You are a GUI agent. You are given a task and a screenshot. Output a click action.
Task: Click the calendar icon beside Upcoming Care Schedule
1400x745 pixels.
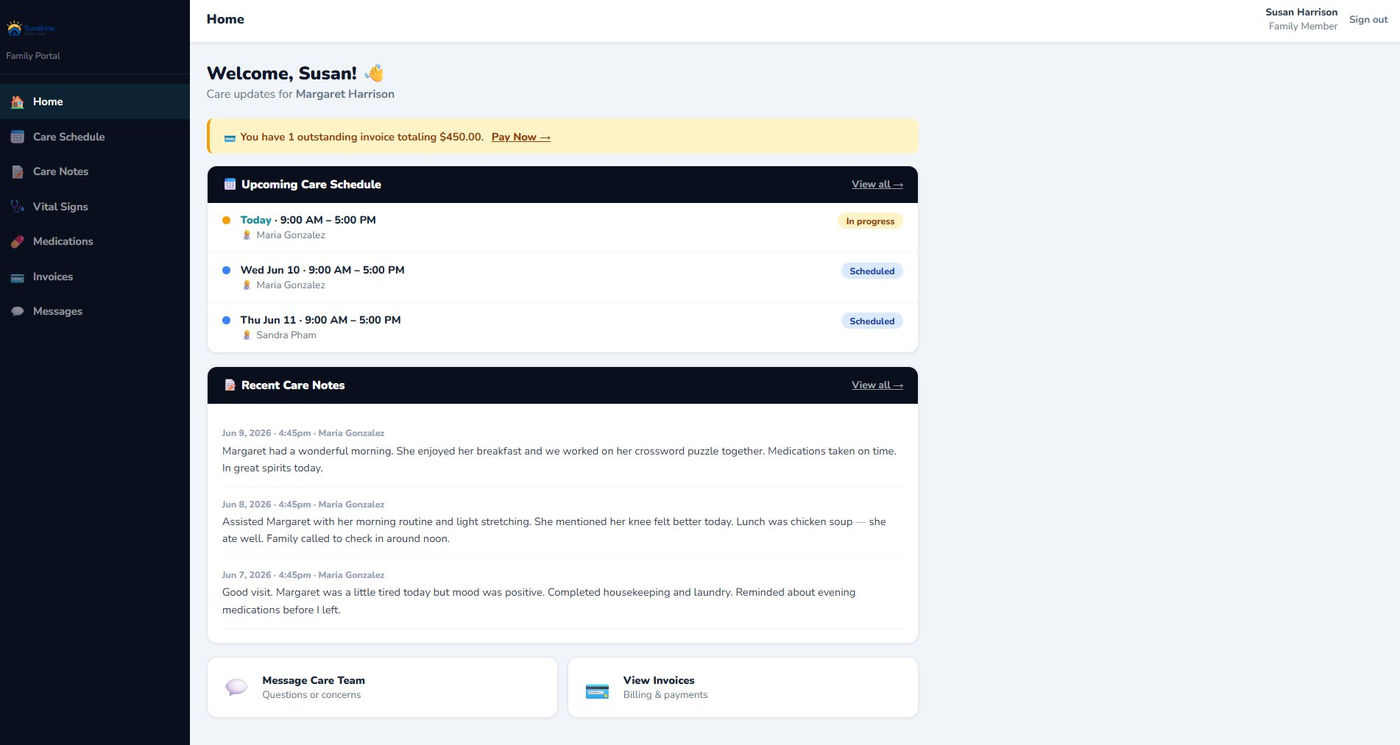click(230, 184)
